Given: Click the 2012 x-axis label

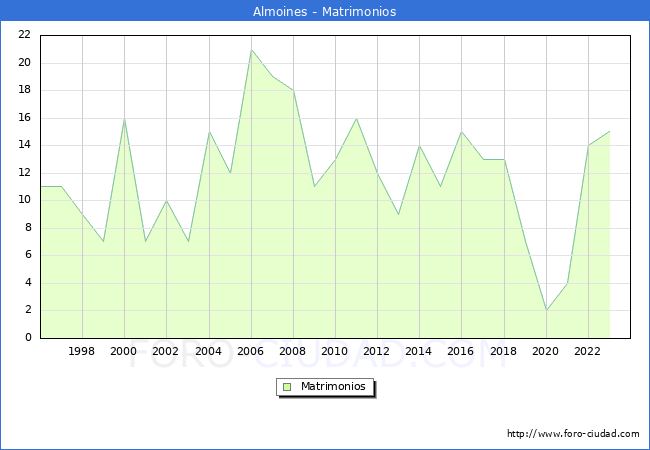Looking at the screenshot, I should pyautogui.click(x=376, y=351).
